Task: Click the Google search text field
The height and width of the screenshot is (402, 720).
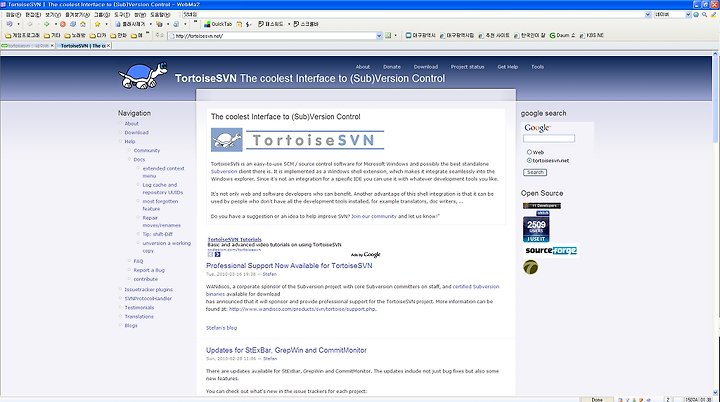Action: click(549, 138)
